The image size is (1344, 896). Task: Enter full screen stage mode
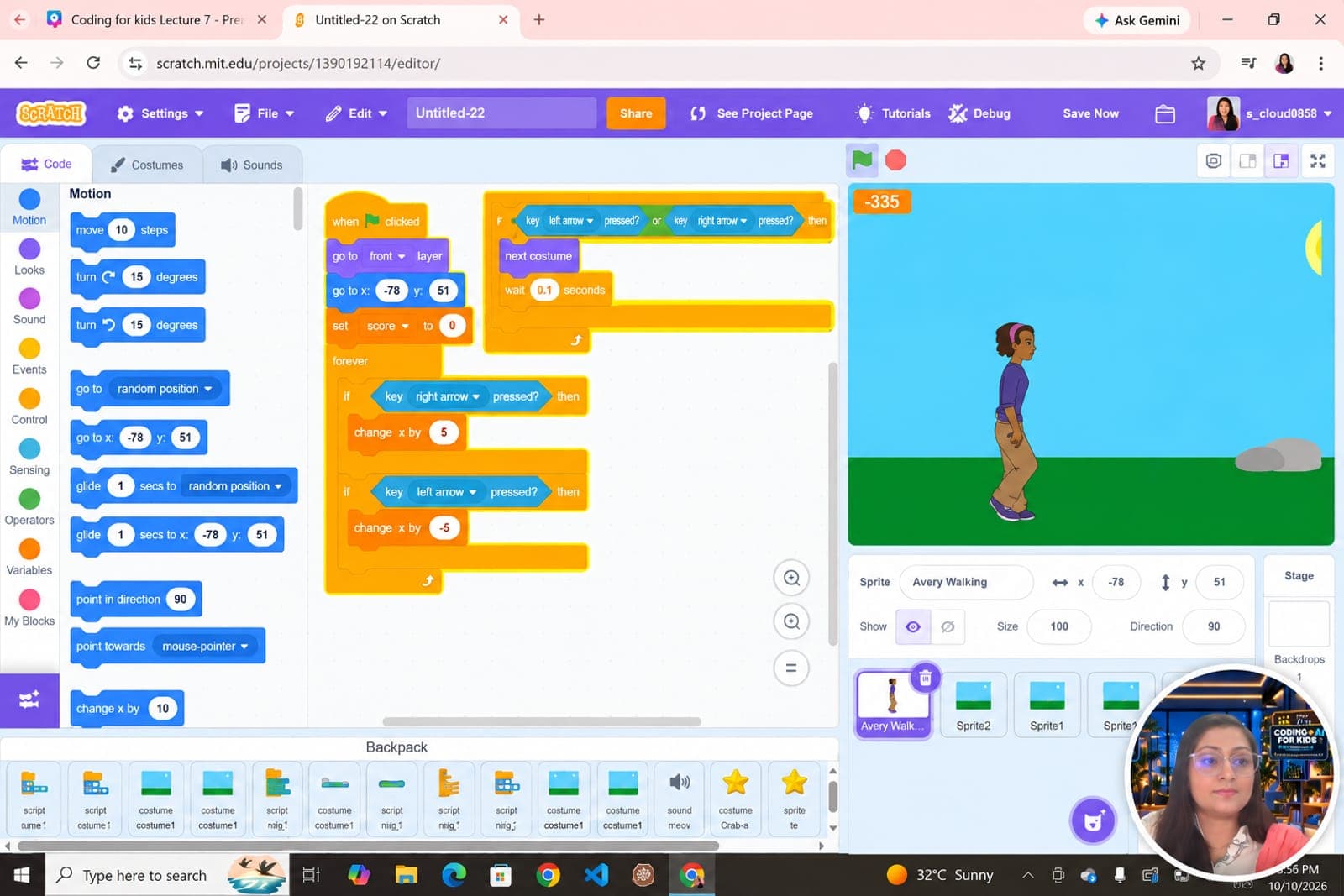coord(1317,160)
